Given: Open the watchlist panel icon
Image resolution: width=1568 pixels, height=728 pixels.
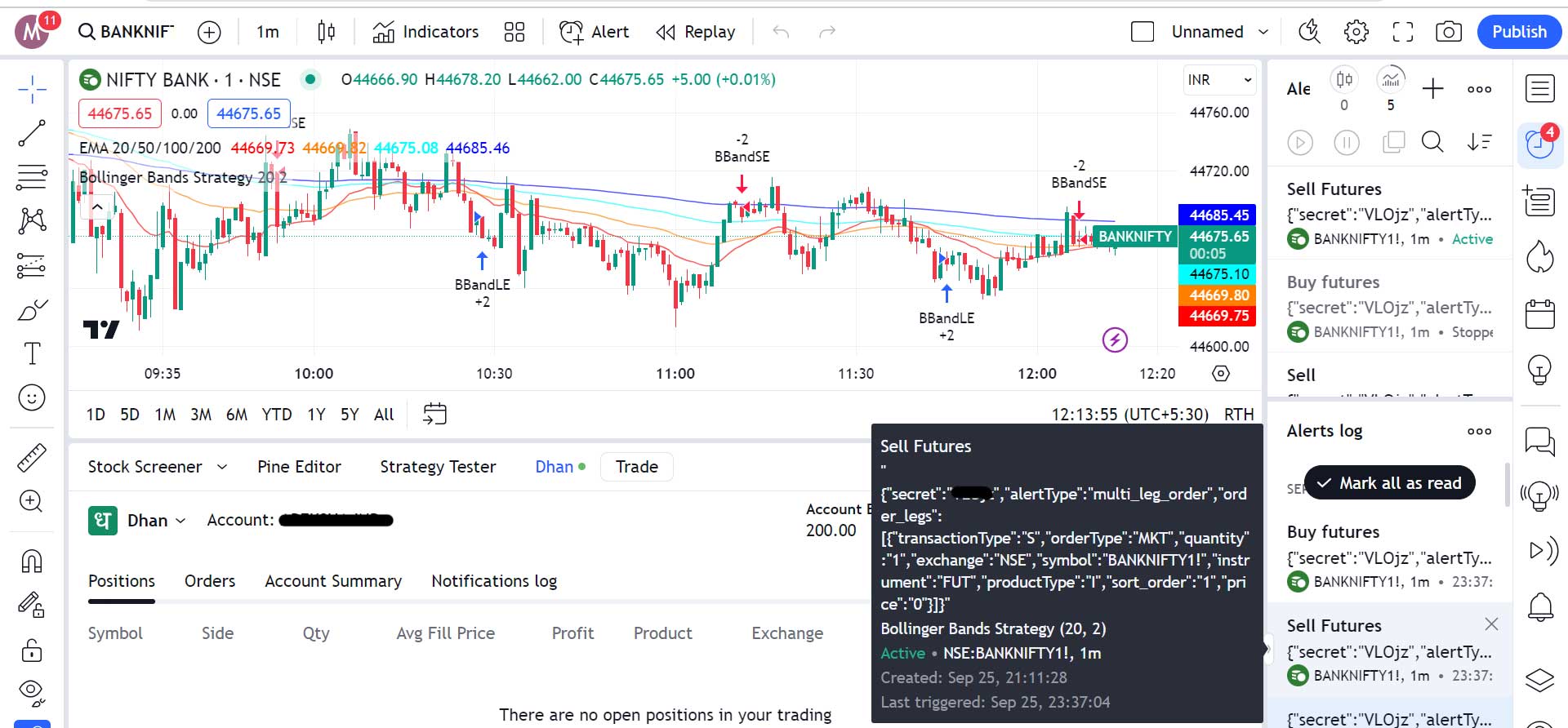Looking at the screenshot, I should click(1540, 89).
